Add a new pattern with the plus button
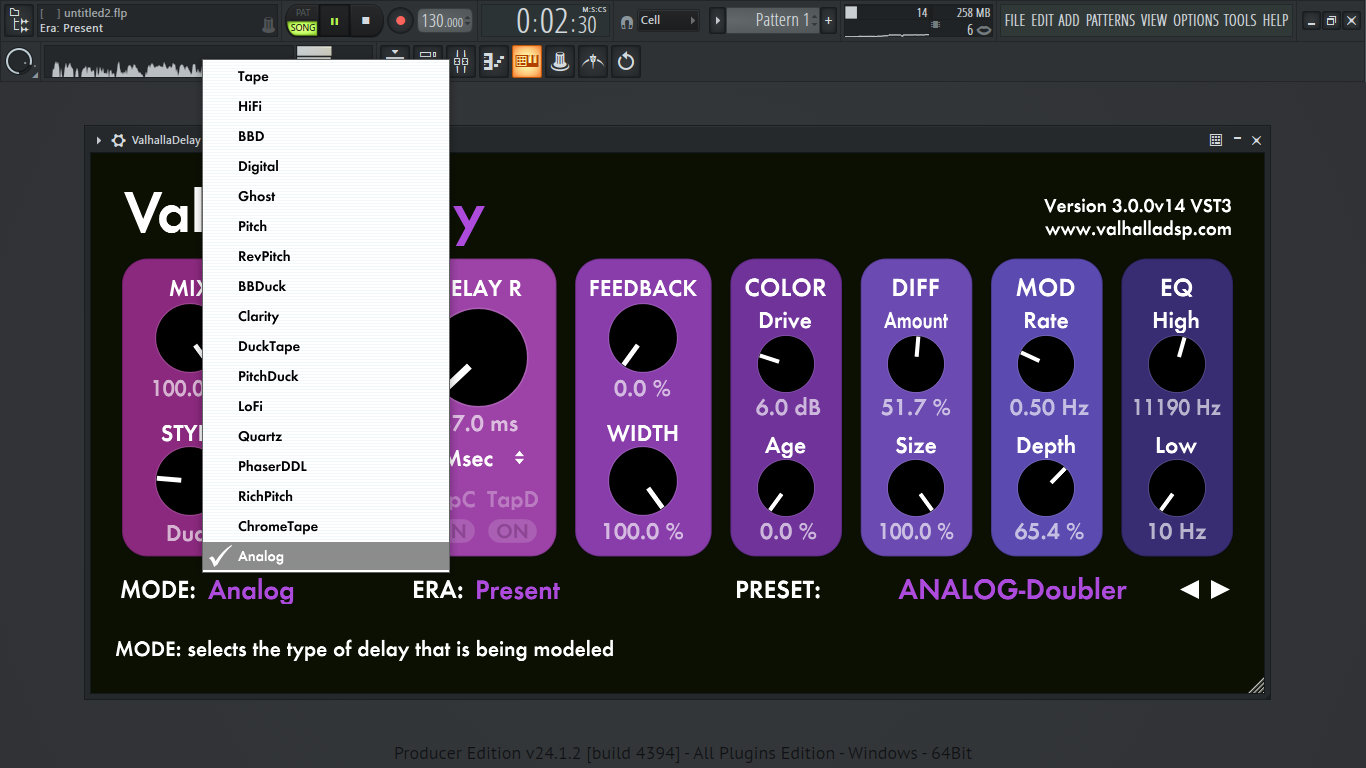 [x=829, y=20]
